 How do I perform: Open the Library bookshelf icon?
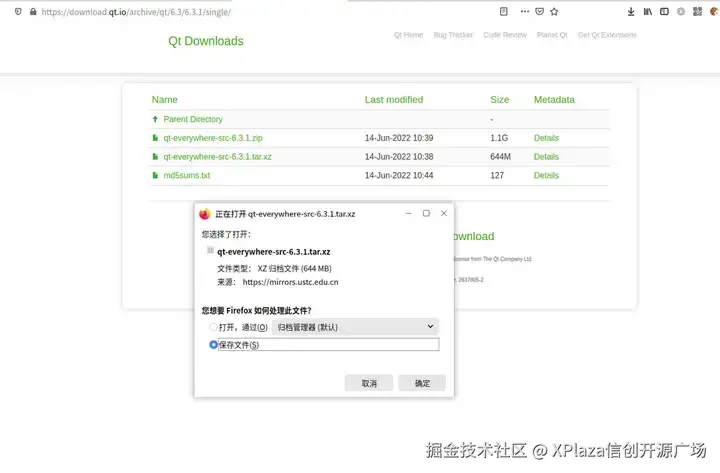click(x=647, y=11)
